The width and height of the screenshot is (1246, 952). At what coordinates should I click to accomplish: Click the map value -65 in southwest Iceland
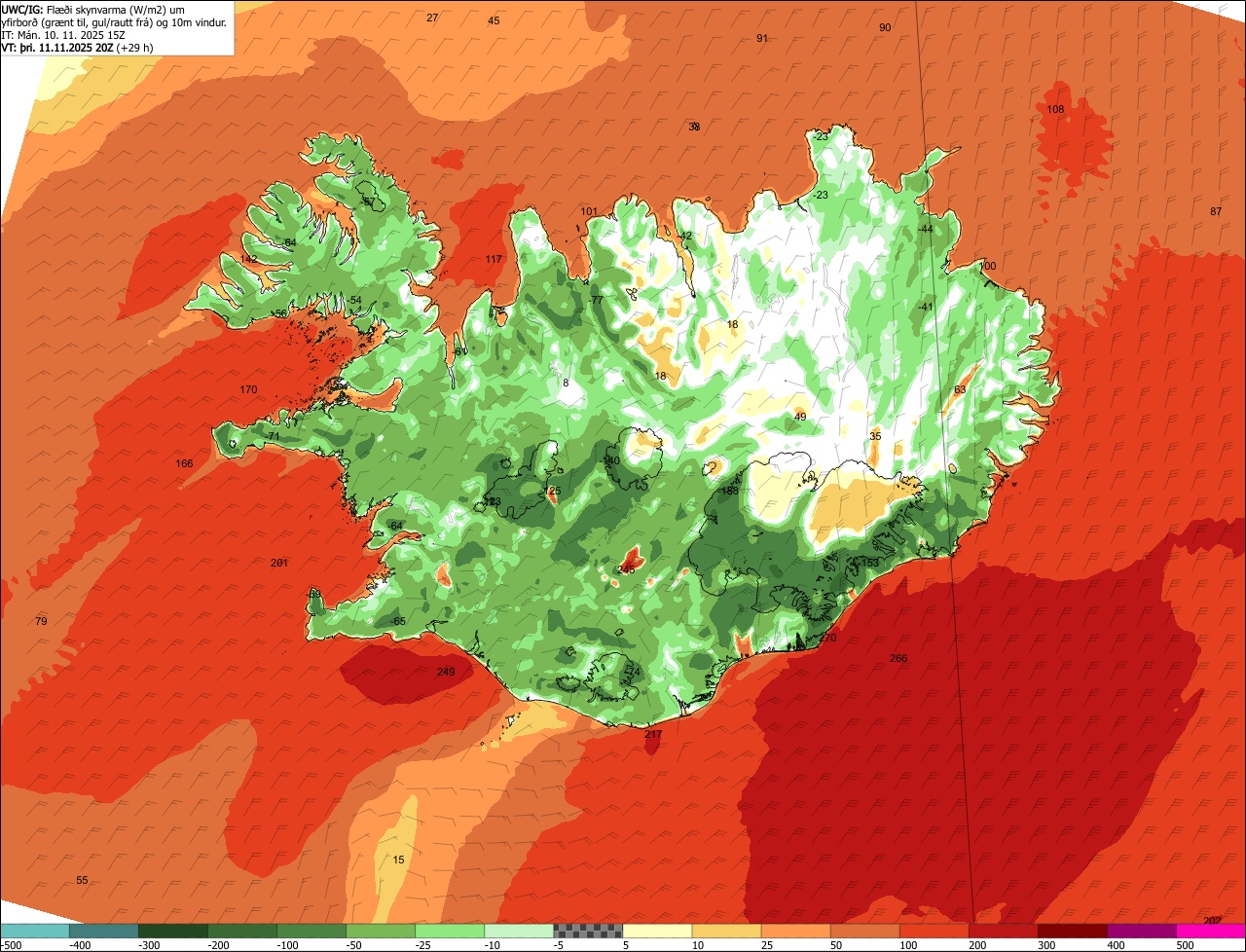(x=397, y=621)
